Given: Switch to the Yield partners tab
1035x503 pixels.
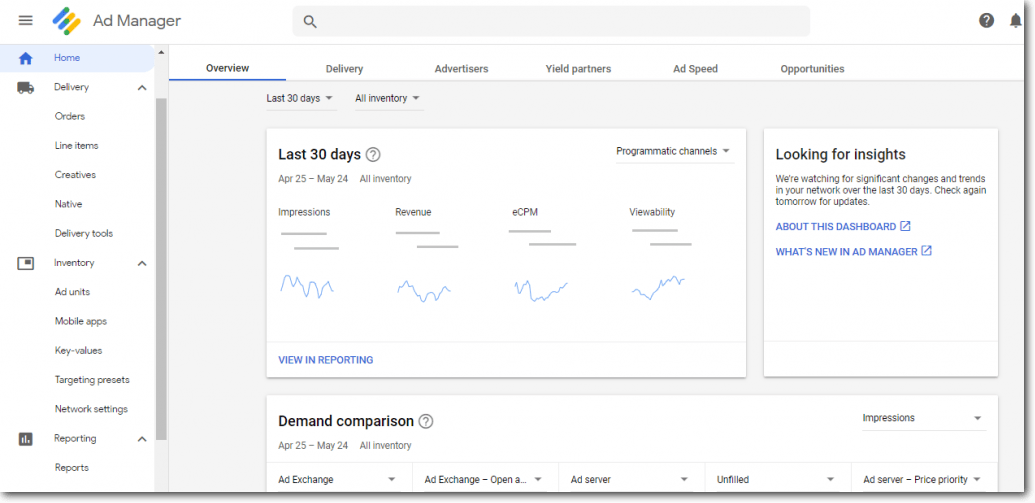Looking at the screenshot, I should point(578,69).
